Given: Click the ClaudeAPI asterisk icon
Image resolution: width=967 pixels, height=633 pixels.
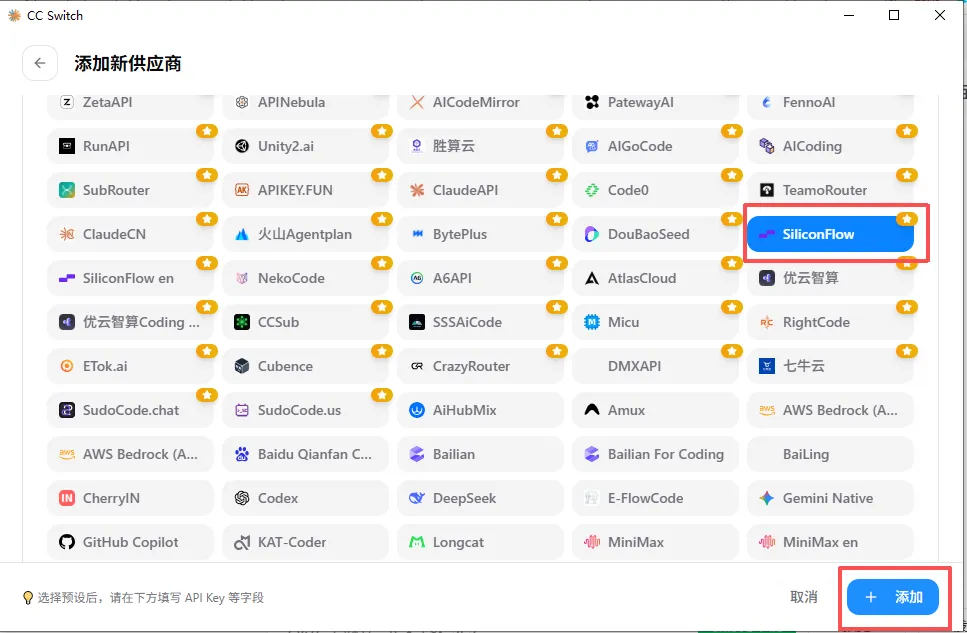Looking at the screenshot, I should [x=417, y=190].
